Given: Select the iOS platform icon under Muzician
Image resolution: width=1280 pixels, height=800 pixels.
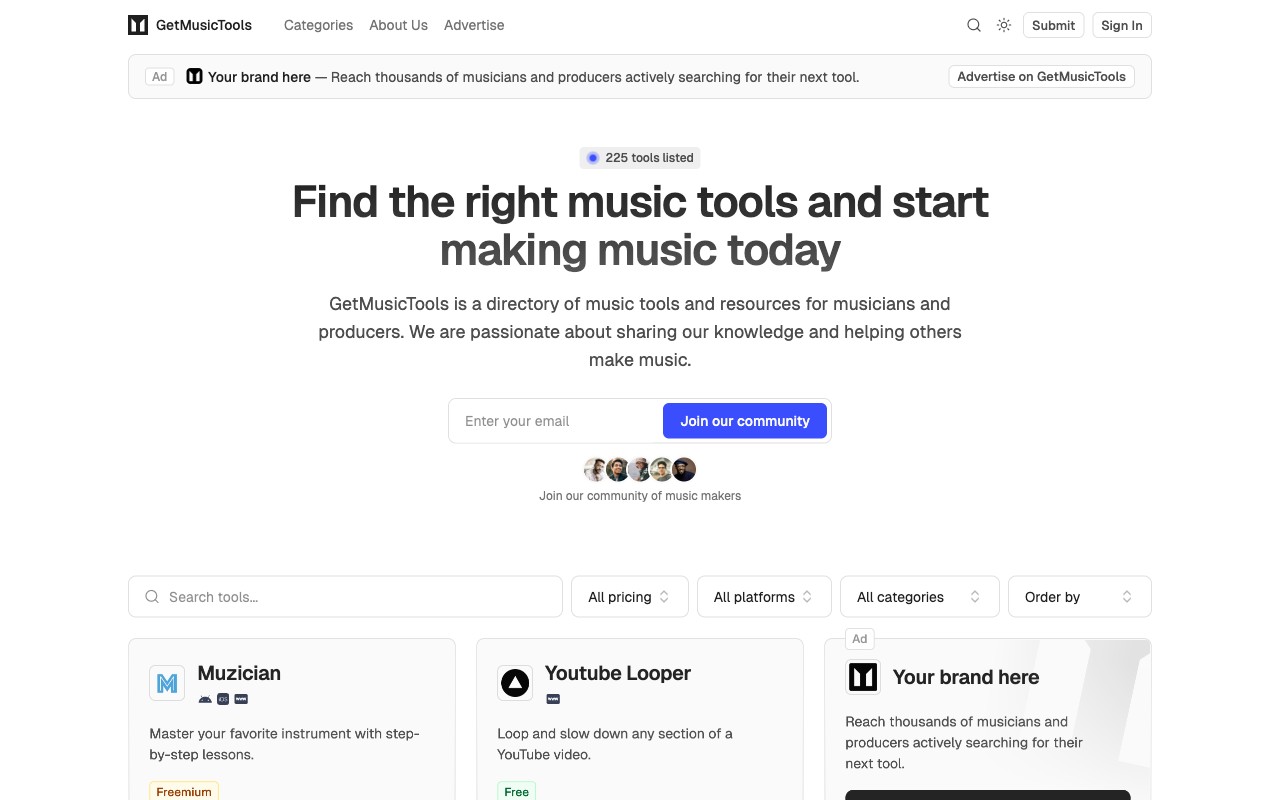Looking at the screenshot, I should [x=222, y=699].
